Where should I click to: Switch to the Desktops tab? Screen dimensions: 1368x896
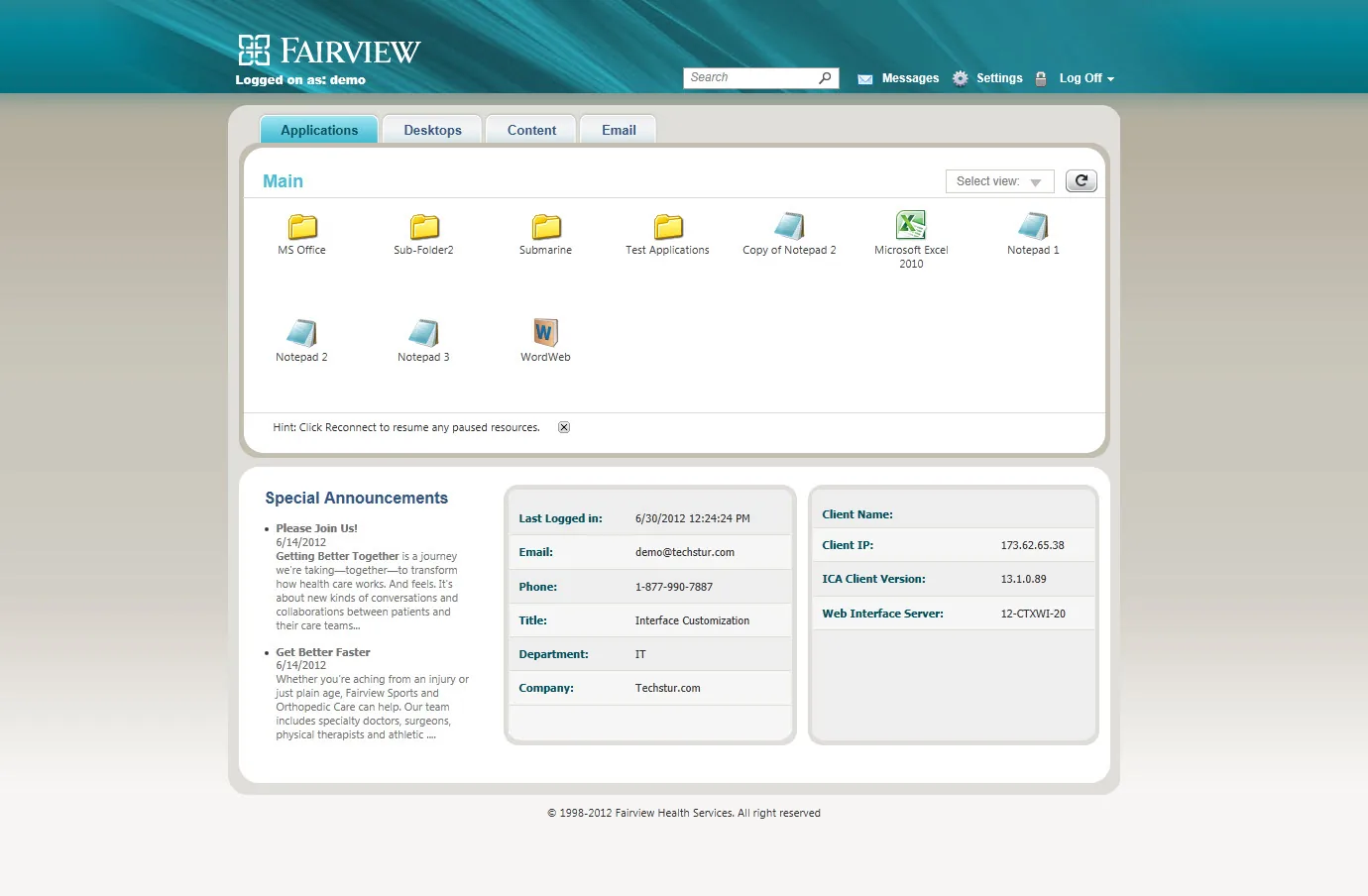pyautogui.click(x=432, y=130)
